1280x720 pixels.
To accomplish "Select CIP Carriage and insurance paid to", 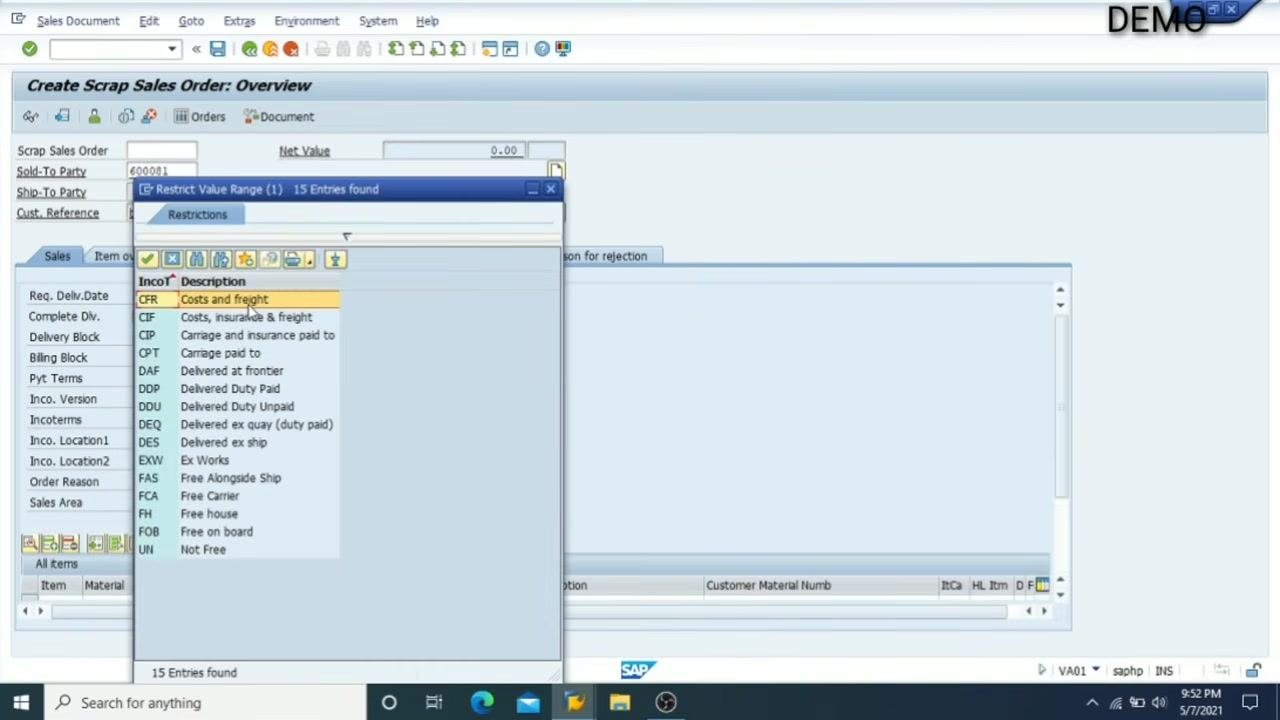I will pos(238,335).
